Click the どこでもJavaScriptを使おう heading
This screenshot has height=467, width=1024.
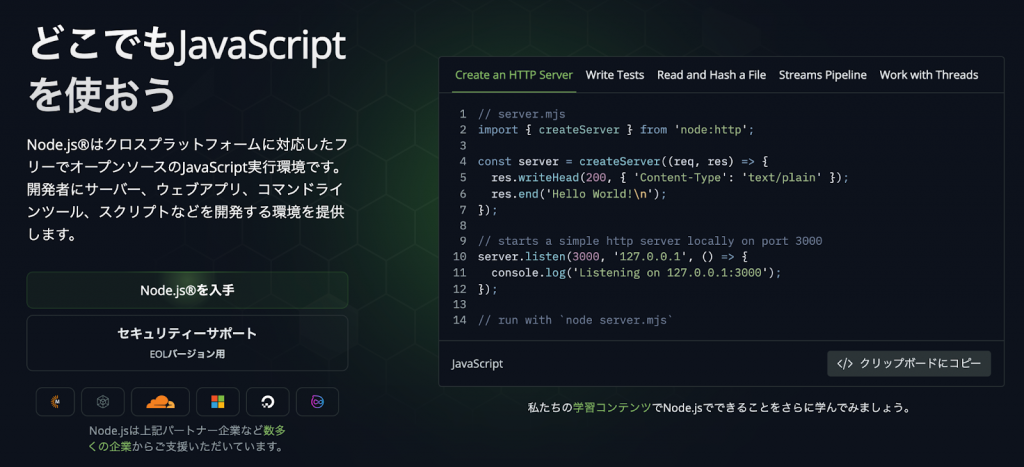[187, 70]
